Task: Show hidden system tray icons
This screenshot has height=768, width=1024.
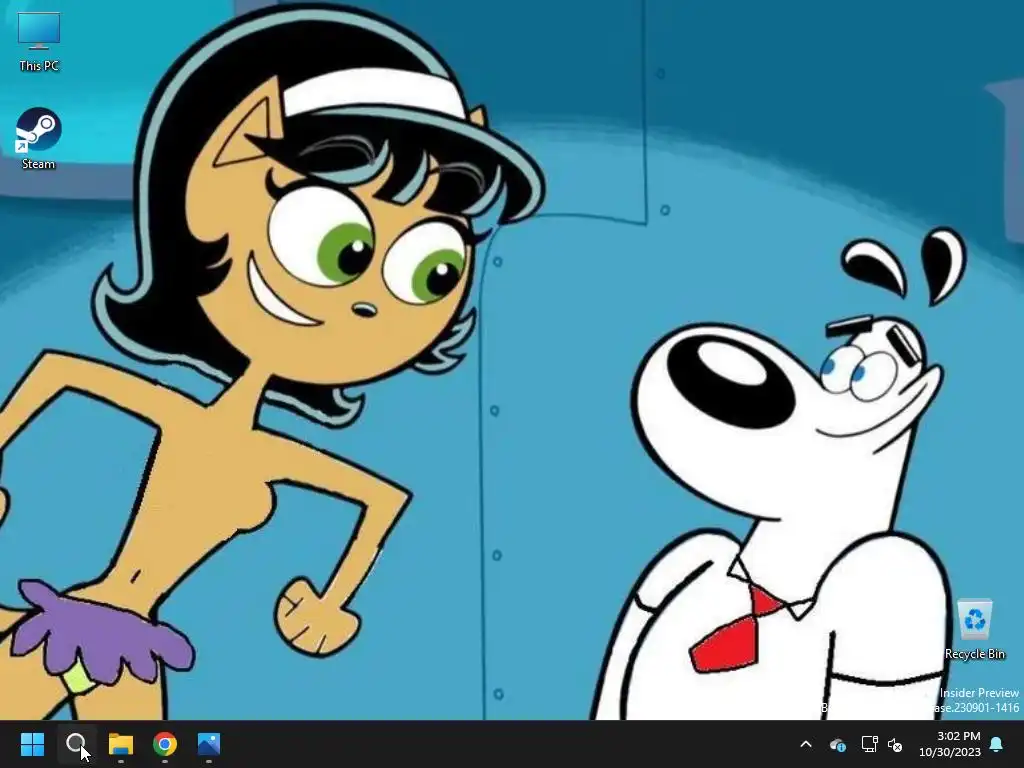Action: pyautogui.click(x=806, y=744)
